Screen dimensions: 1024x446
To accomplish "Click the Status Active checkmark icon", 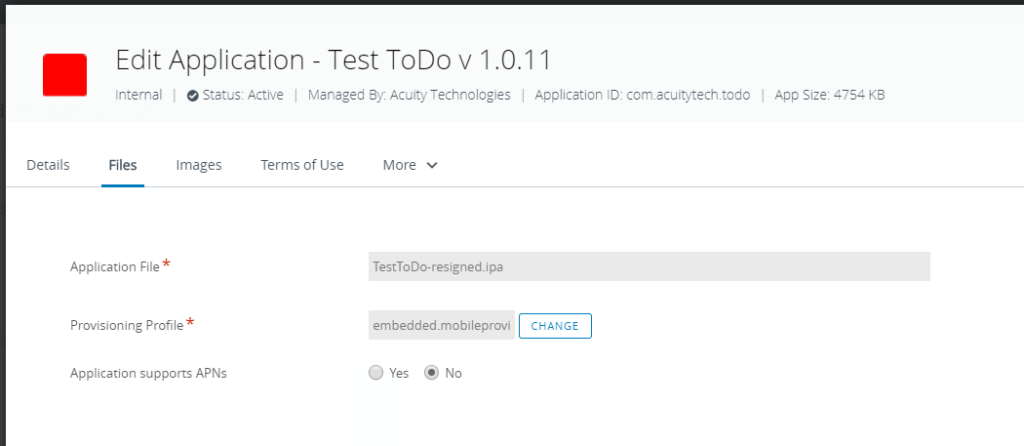I will [x=193, y=96].
